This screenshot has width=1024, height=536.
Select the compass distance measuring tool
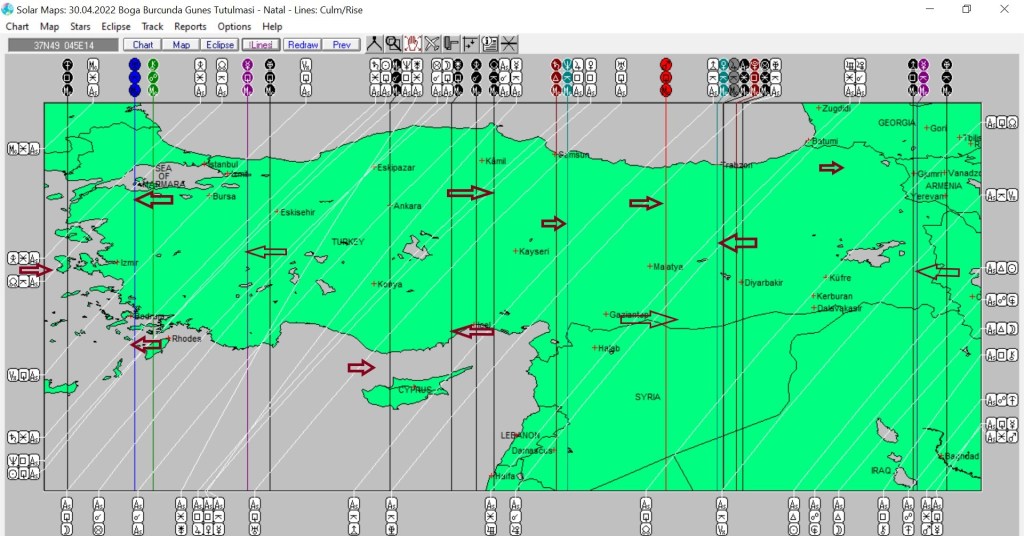coord(374,44)
